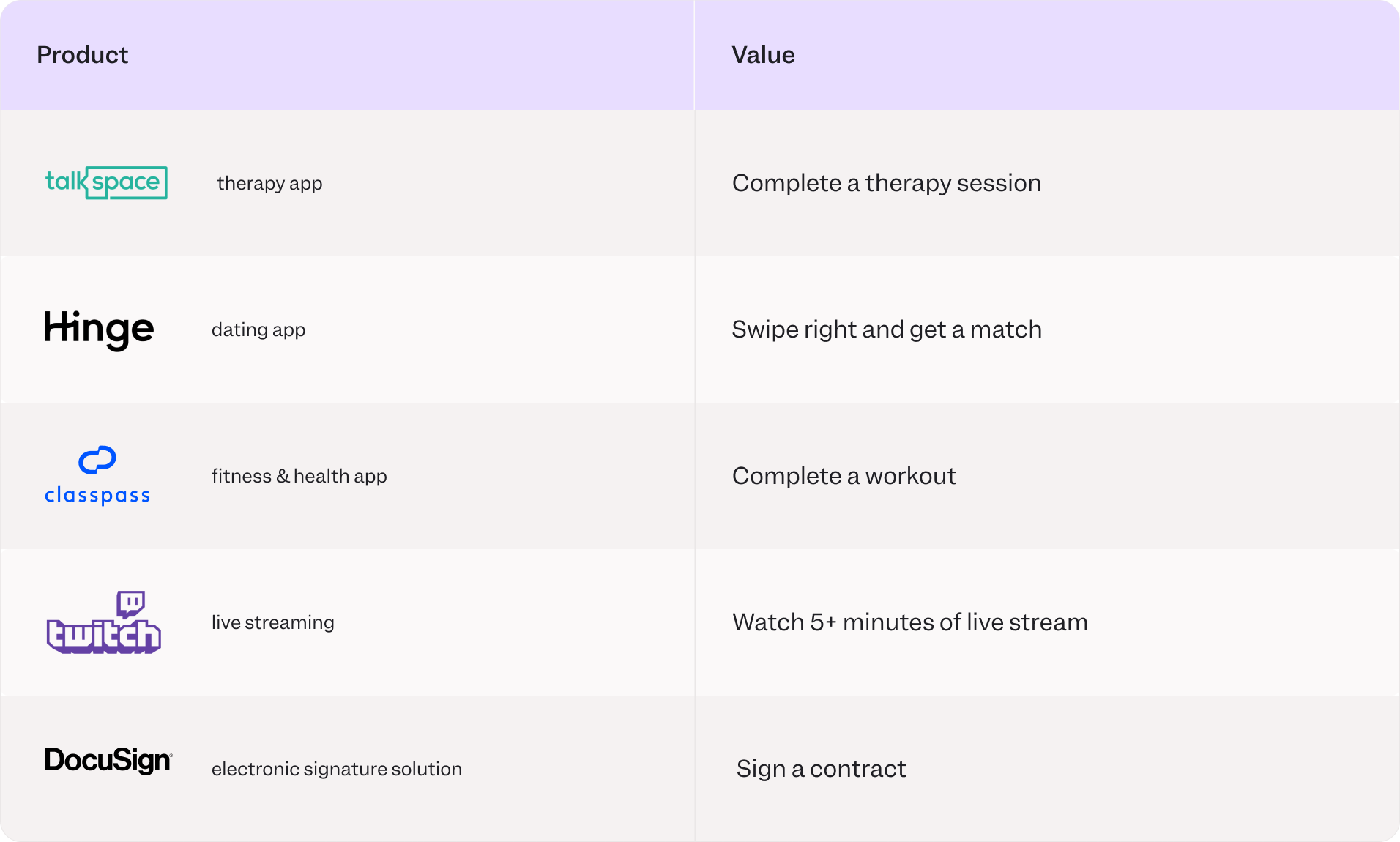Viewport: 1400px width, 842px height.
Task: Click the "live streaming" label
Action: (273, 622)
